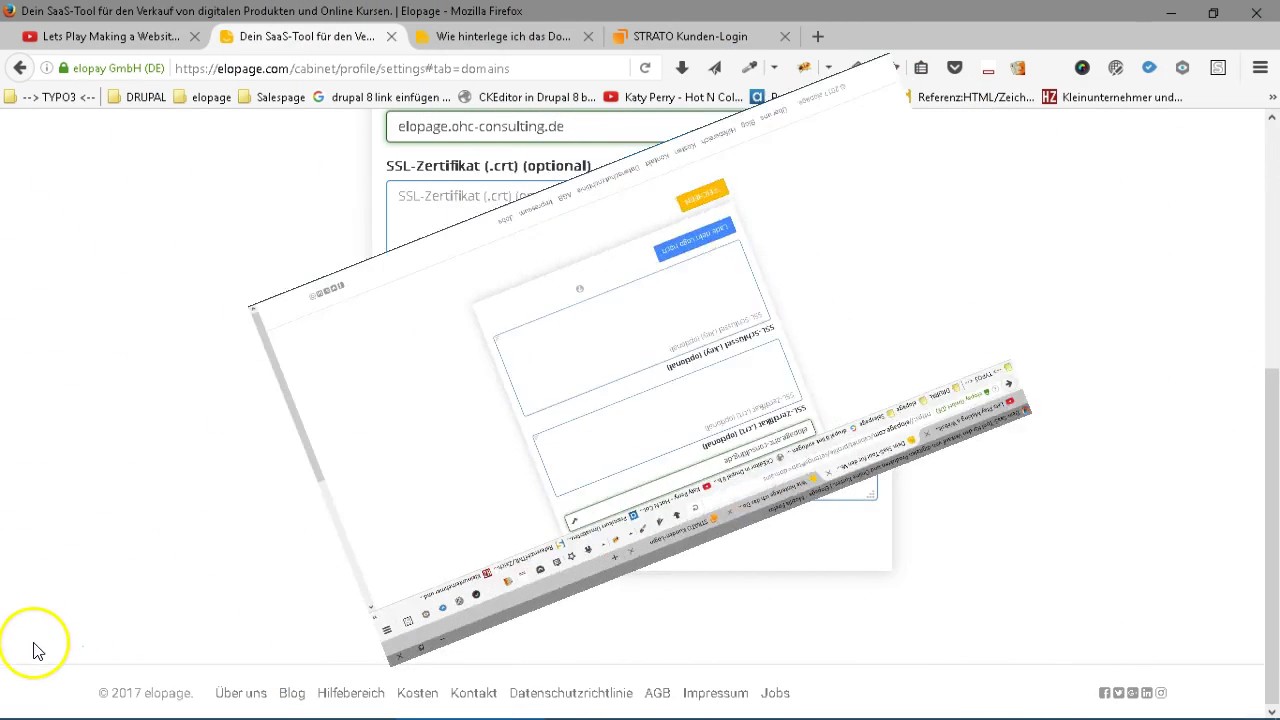Open a new tab with plus button

(x=818, y=36)
